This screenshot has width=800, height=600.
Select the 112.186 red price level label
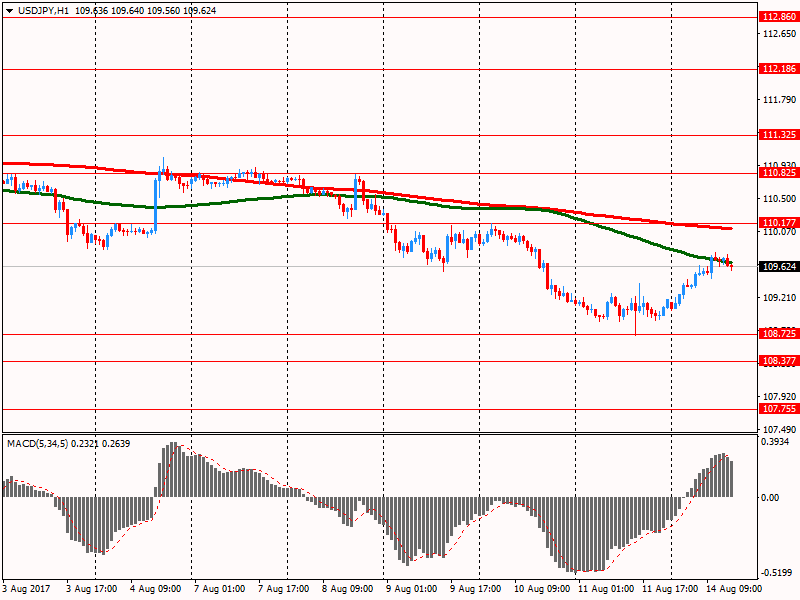(x=779, y=69)
